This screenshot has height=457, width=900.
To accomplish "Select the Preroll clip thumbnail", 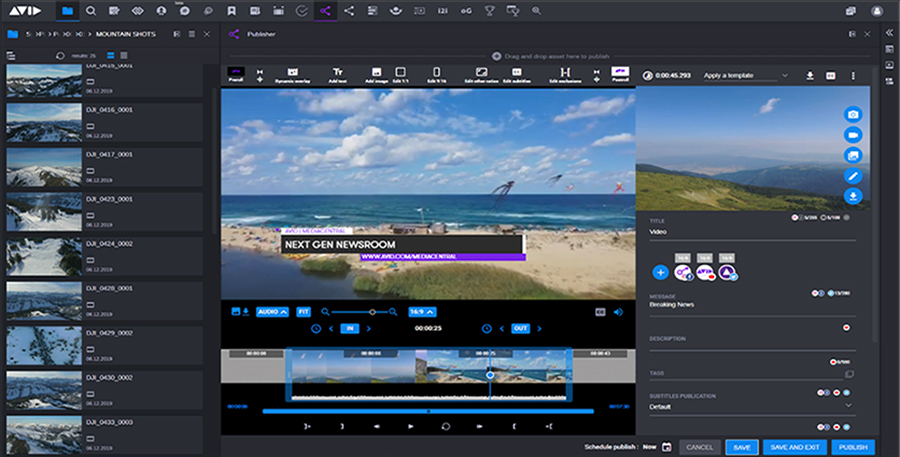I will pos(236,74).
